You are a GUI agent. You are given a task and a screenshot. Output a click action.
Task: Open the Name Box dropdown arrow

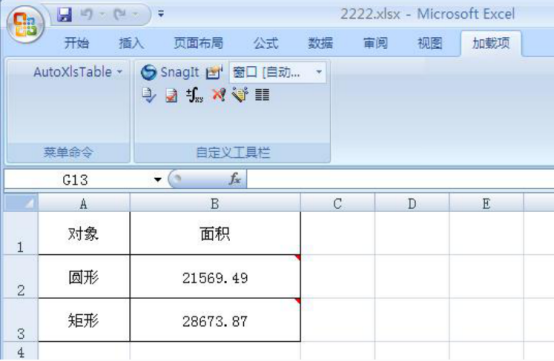(x=158, y=179)
